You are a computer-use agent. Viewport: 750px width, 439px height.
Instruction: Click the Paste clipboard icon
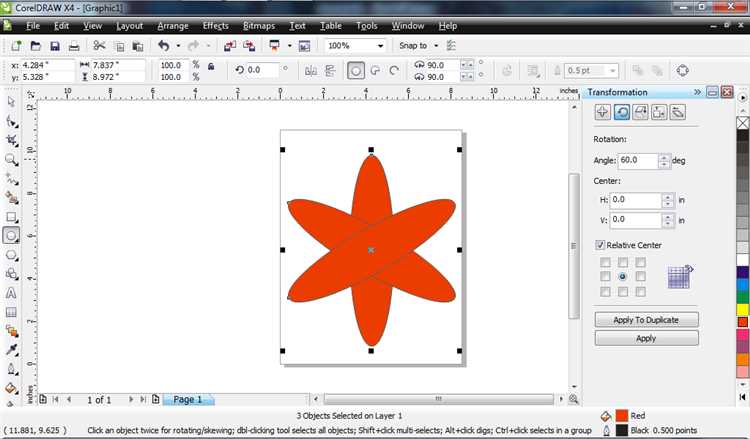[x=138, y=46]
